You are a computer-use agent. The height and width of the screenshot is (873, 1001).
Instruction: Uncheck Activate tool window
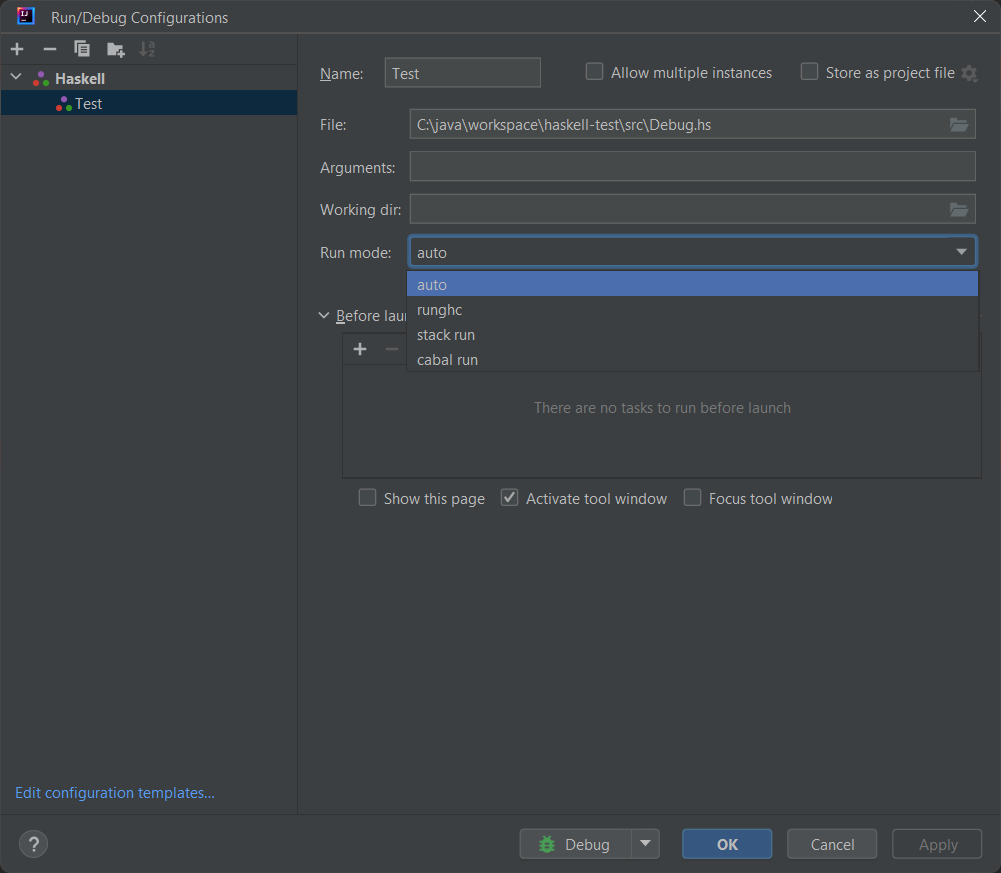(509, 497)
